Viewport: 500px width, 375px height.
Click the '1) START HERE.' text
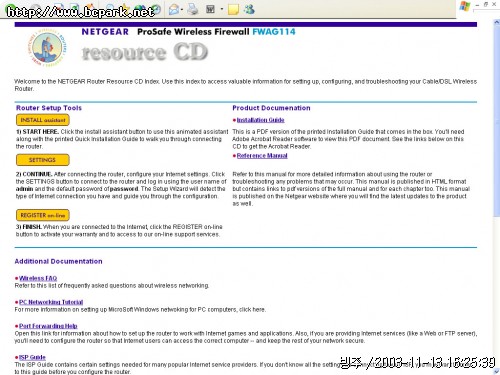(x=37, y=132)
